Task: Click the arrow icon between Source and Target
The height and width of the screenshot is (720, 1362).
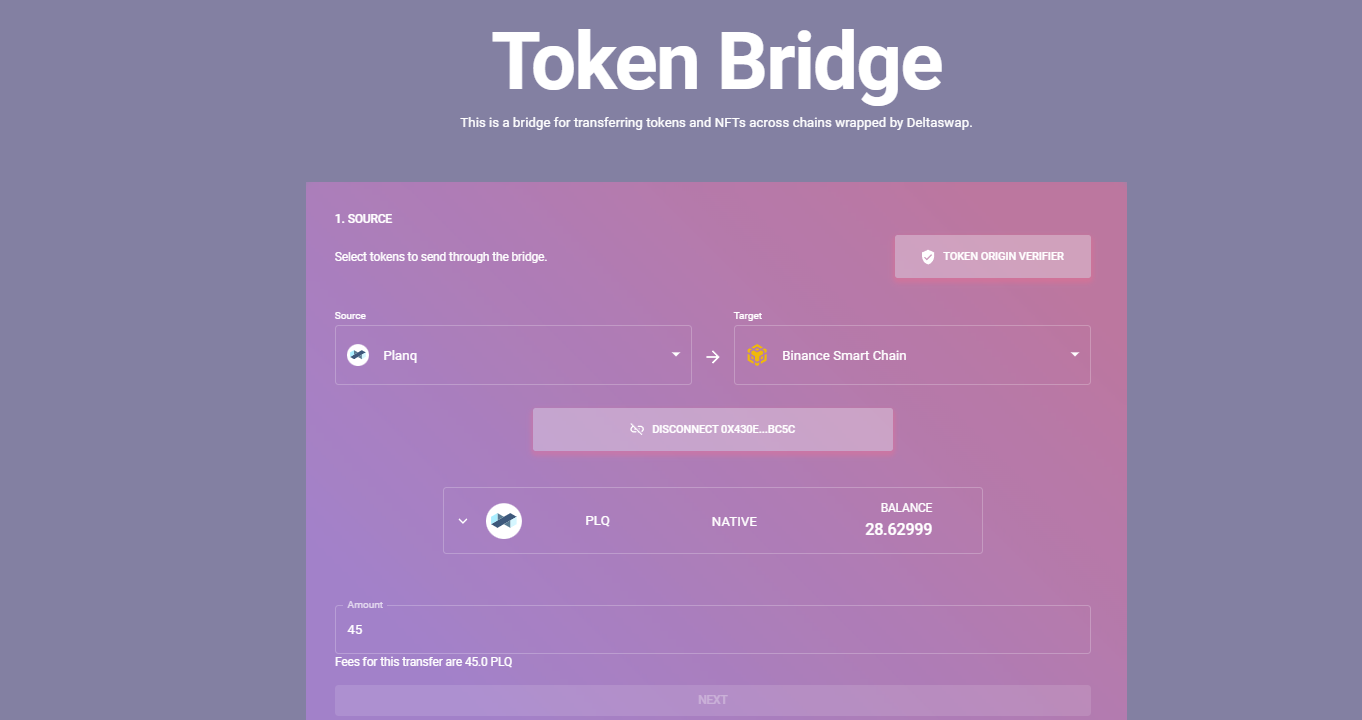Action: [x=713, y=356]
